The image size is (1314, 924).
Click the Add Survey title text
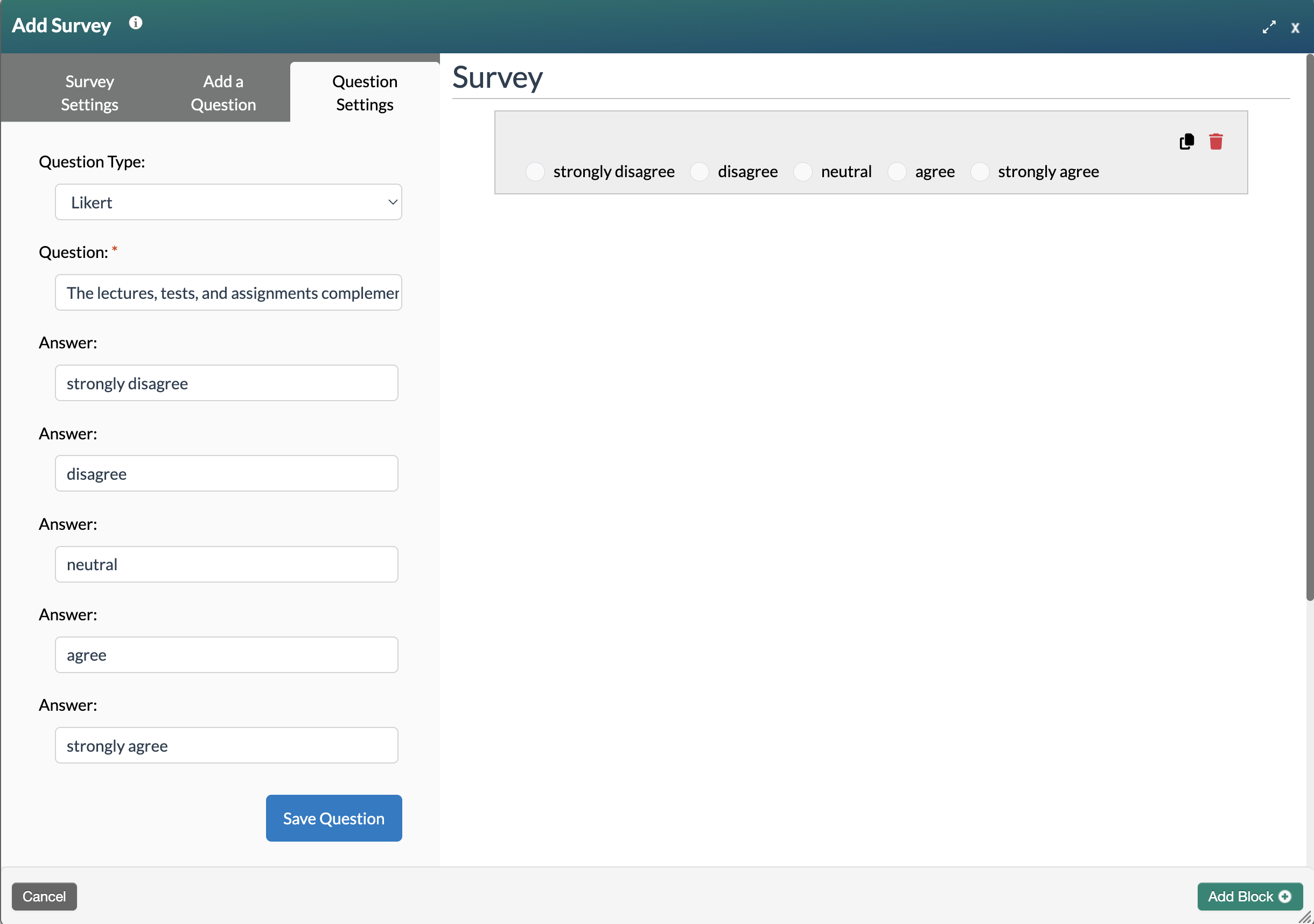(x=61, y=25)
